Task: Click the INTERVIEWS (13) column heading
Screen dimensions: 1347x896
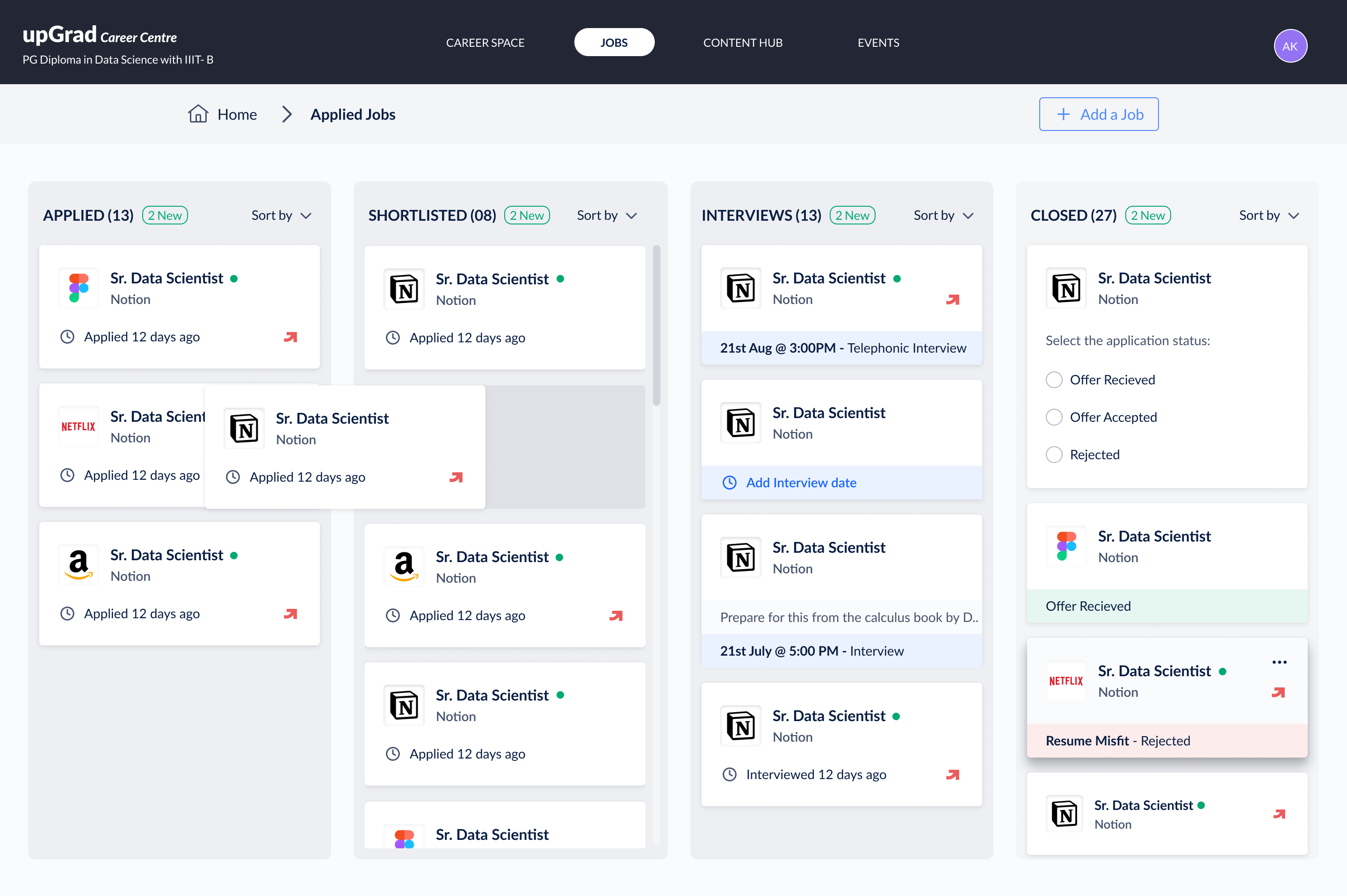Action: pyautogui.click(x=761, y=216)
